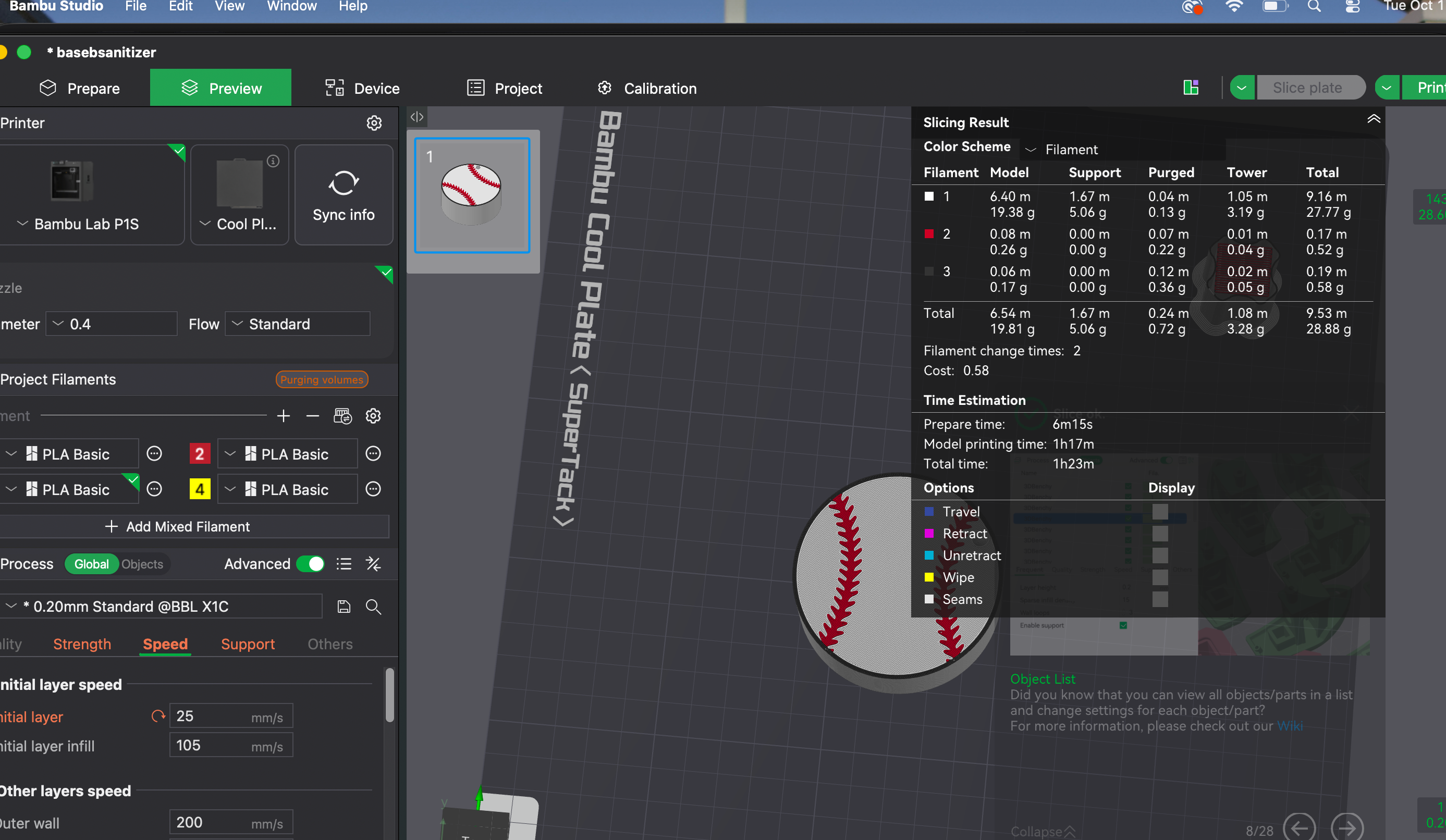Click the compare presets icon

[374, 564]
